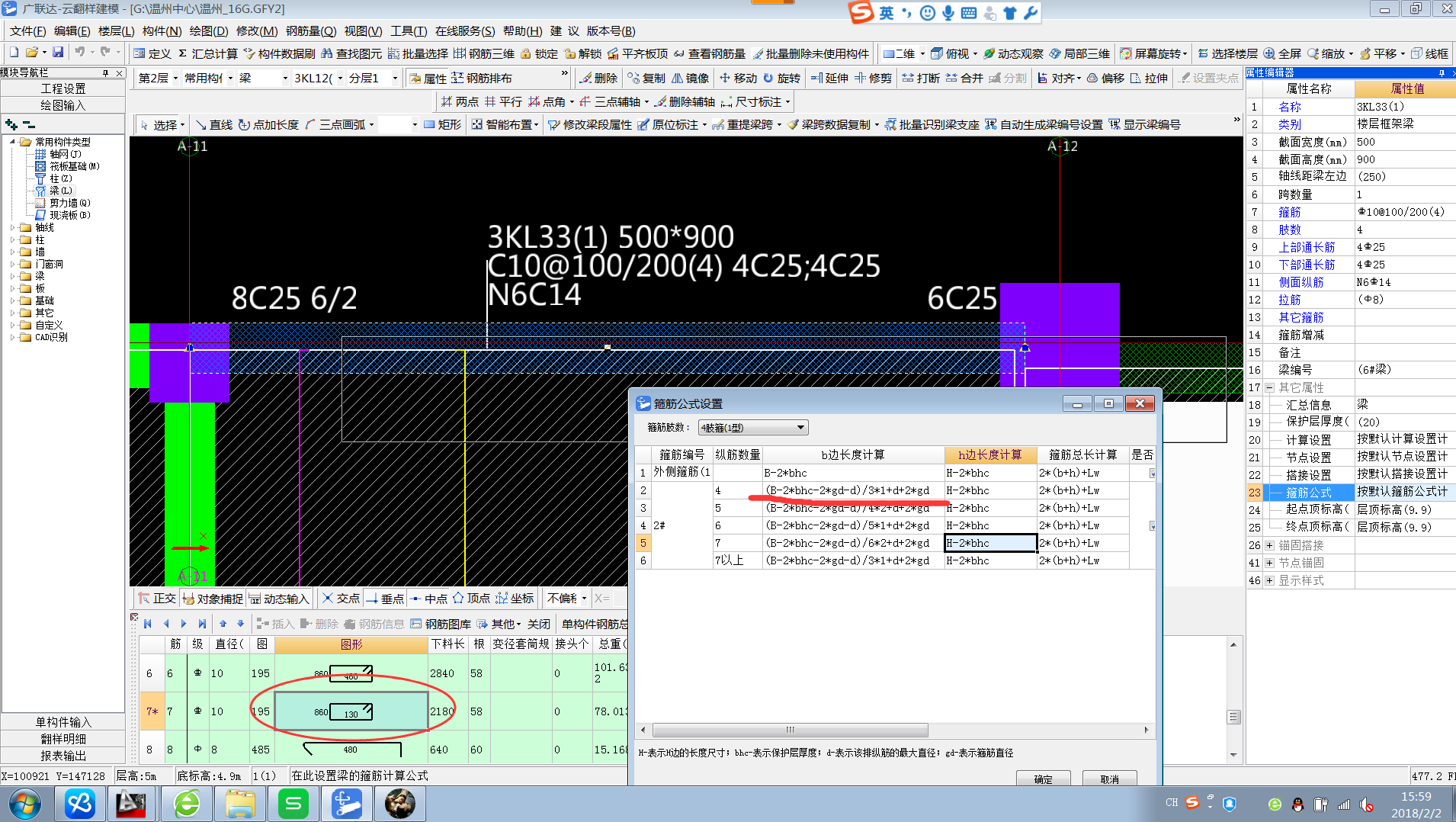Open the 钢筋图库 rebar library
1456x822 pixels.
tap(441, 624)
